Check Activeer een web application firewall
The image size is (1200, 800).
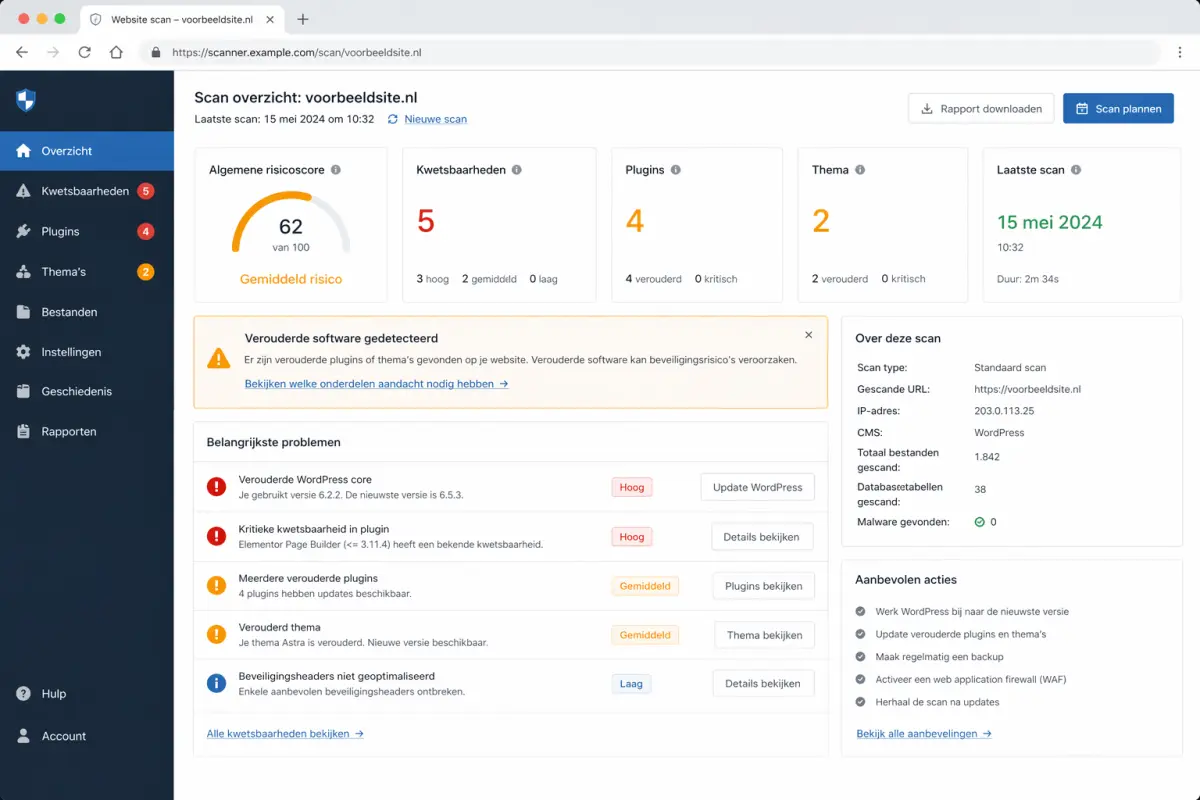tap(861, 679)
